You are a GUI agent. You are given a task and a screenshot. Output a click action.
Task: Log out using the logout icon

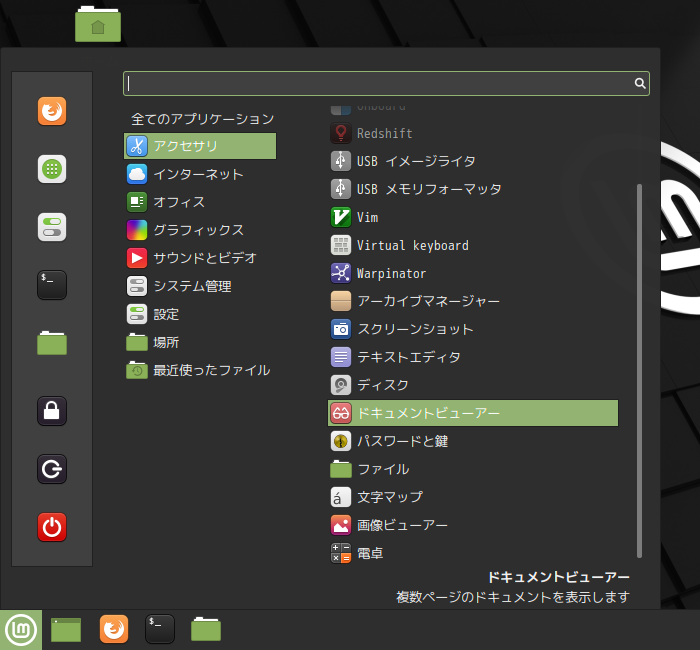tap(52, 469)
